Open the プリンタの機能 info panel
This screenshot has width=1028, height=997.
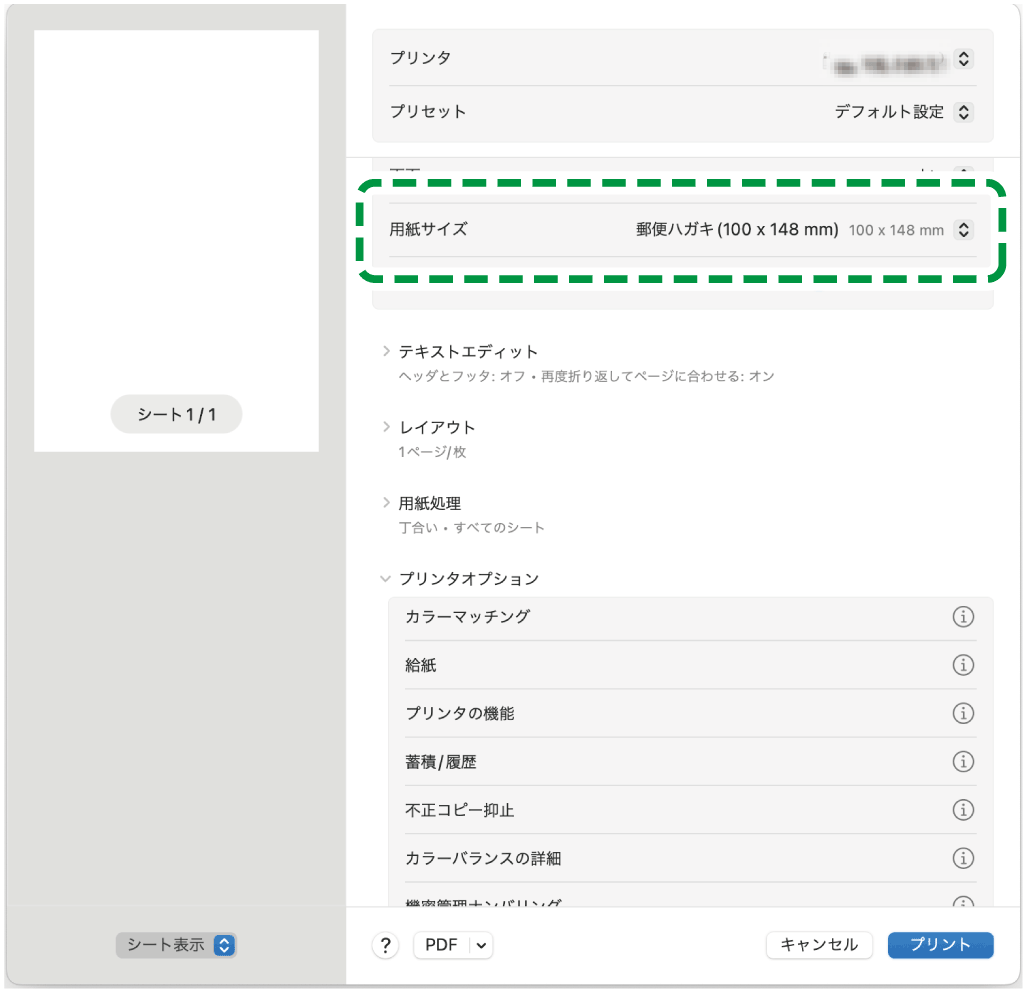click(963, 713)
